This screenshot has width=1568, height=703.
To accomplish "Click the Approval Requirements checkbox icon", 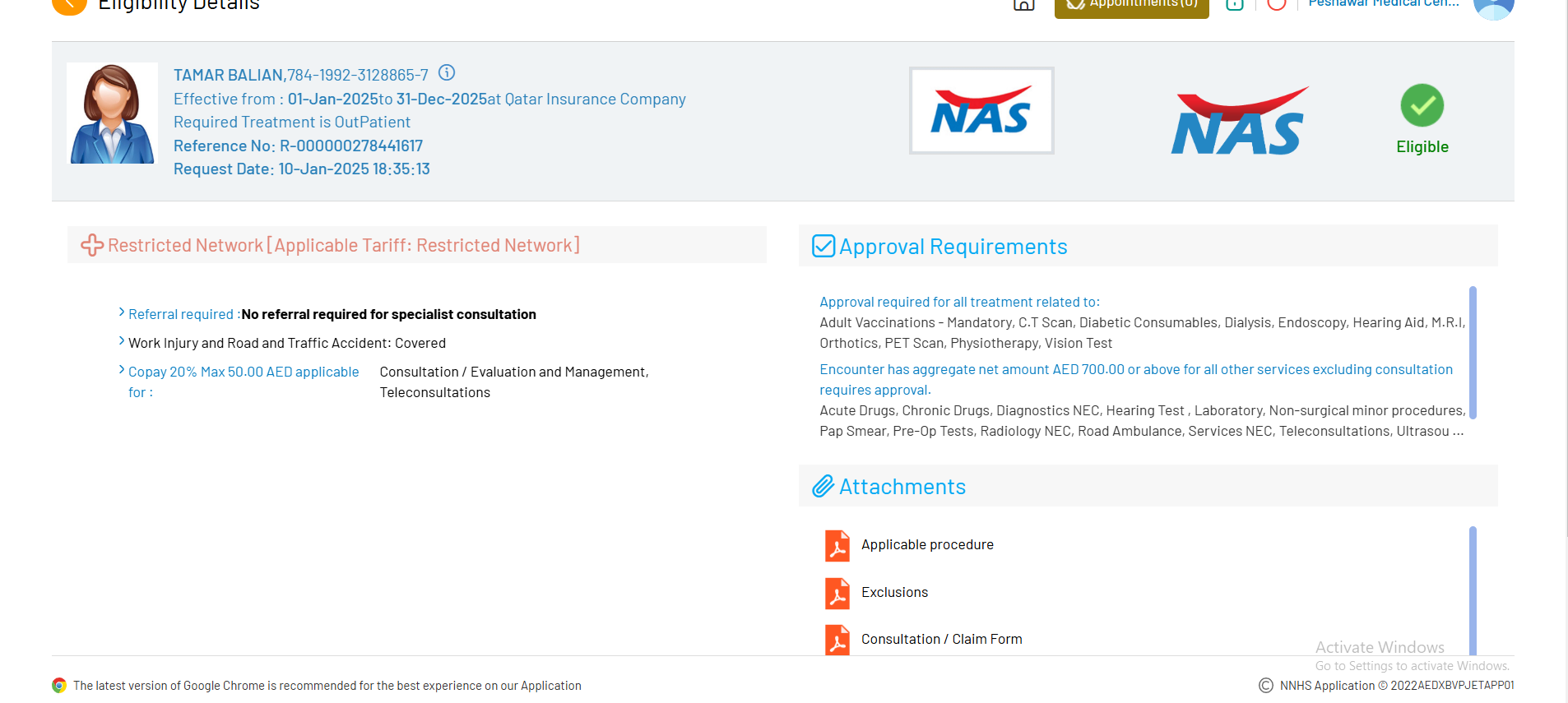I will [823, 246].
